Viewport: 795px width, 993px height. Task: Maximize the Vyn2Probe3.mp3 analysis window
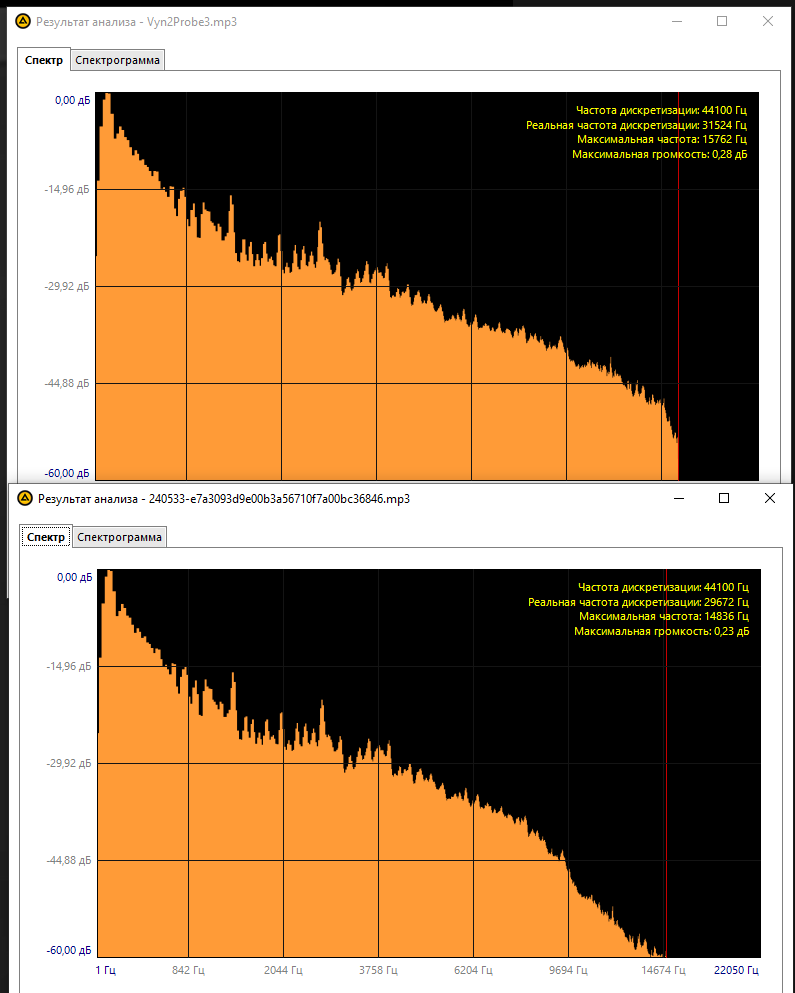tap(722, 22)
